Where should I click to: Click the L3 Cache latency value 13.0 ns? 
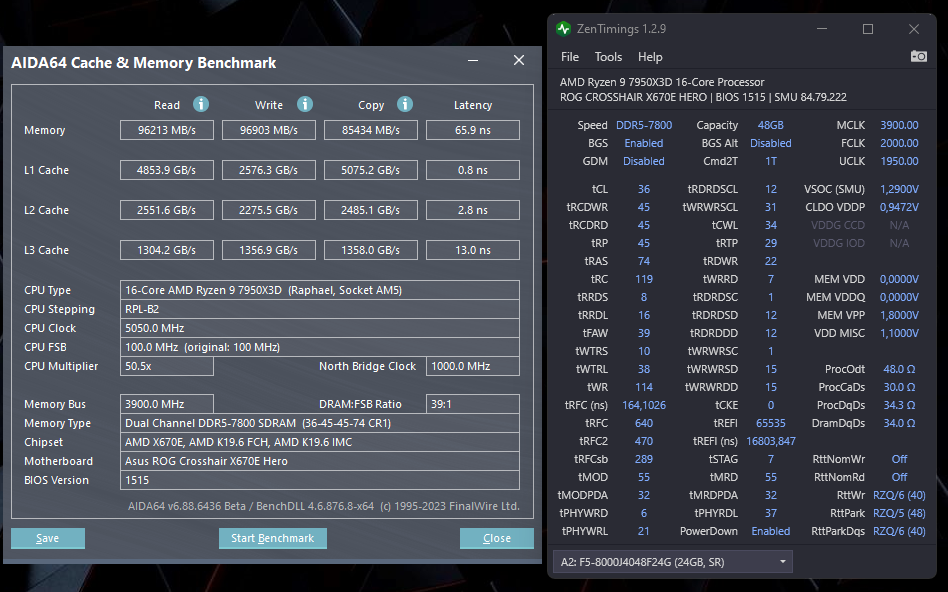click(x=473, y=250)
